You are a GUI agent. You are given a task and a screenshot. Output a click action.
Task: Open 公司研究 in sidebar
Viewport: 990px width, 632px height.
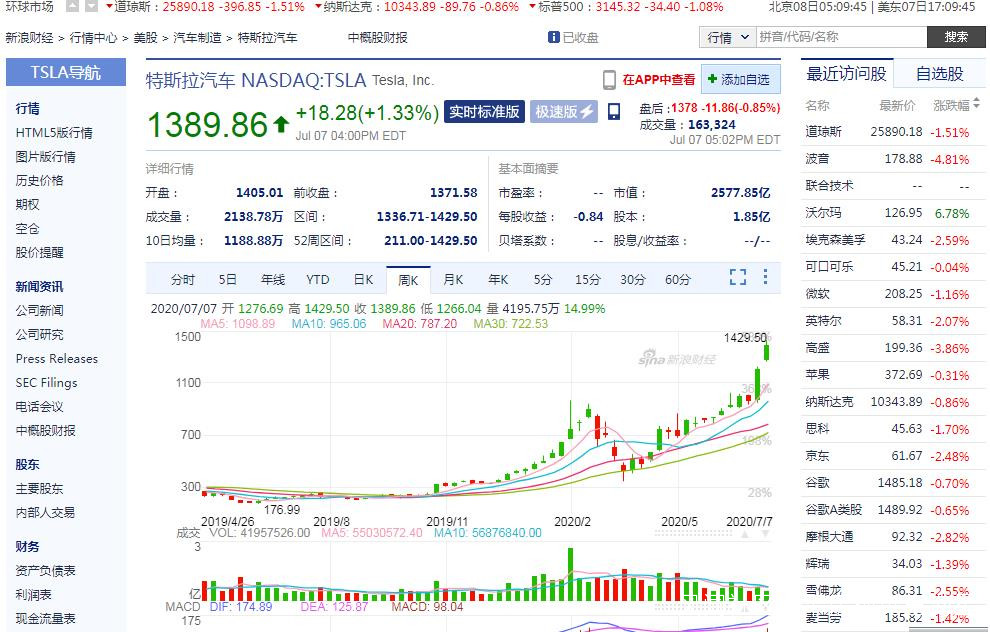tap(39, 335)
